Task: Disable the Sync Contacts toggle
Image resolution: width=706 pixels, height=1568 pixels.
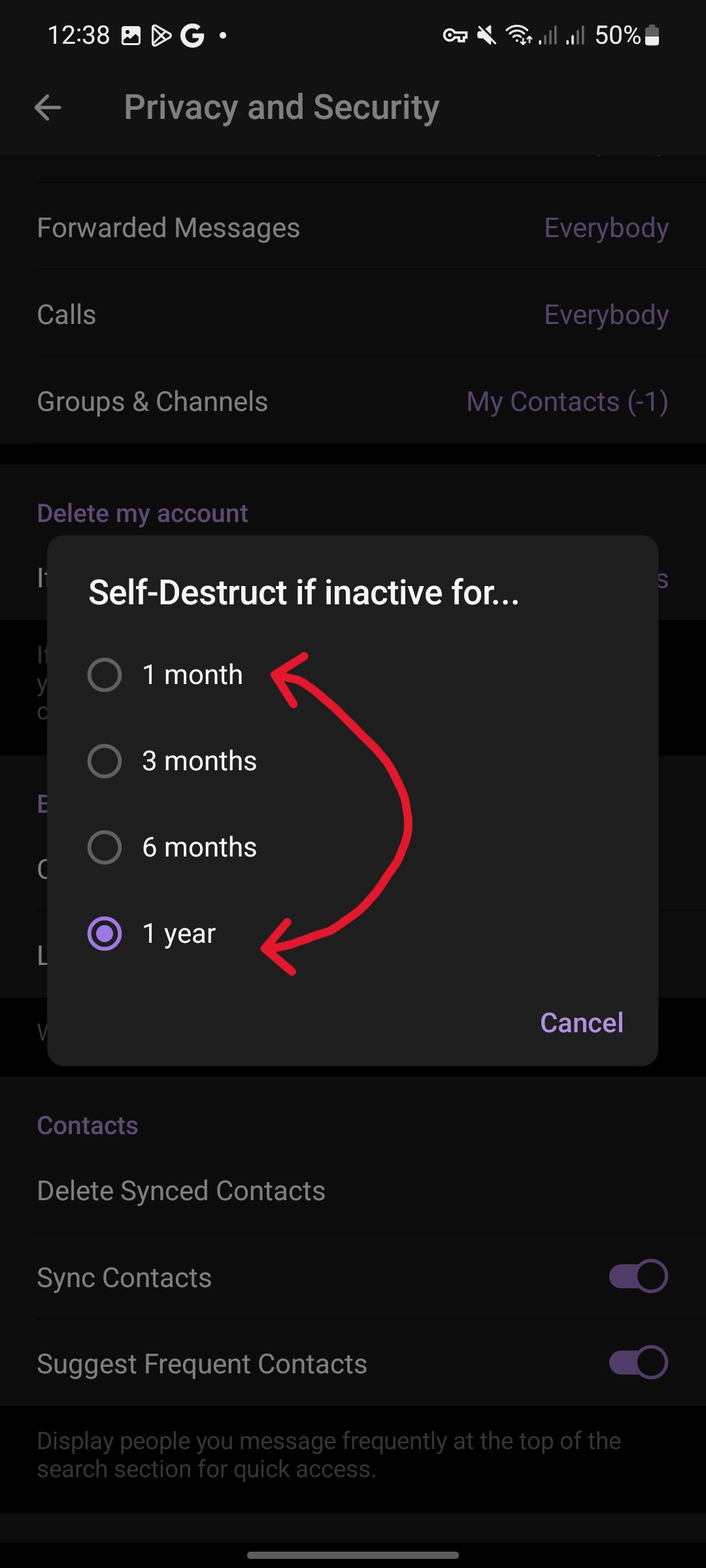Action: [x=638, y=1276]
